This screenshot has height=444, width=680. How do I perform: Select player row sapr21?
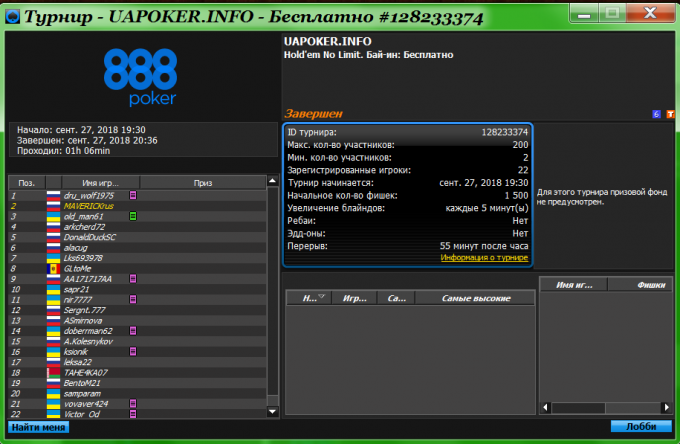point(137,289)
